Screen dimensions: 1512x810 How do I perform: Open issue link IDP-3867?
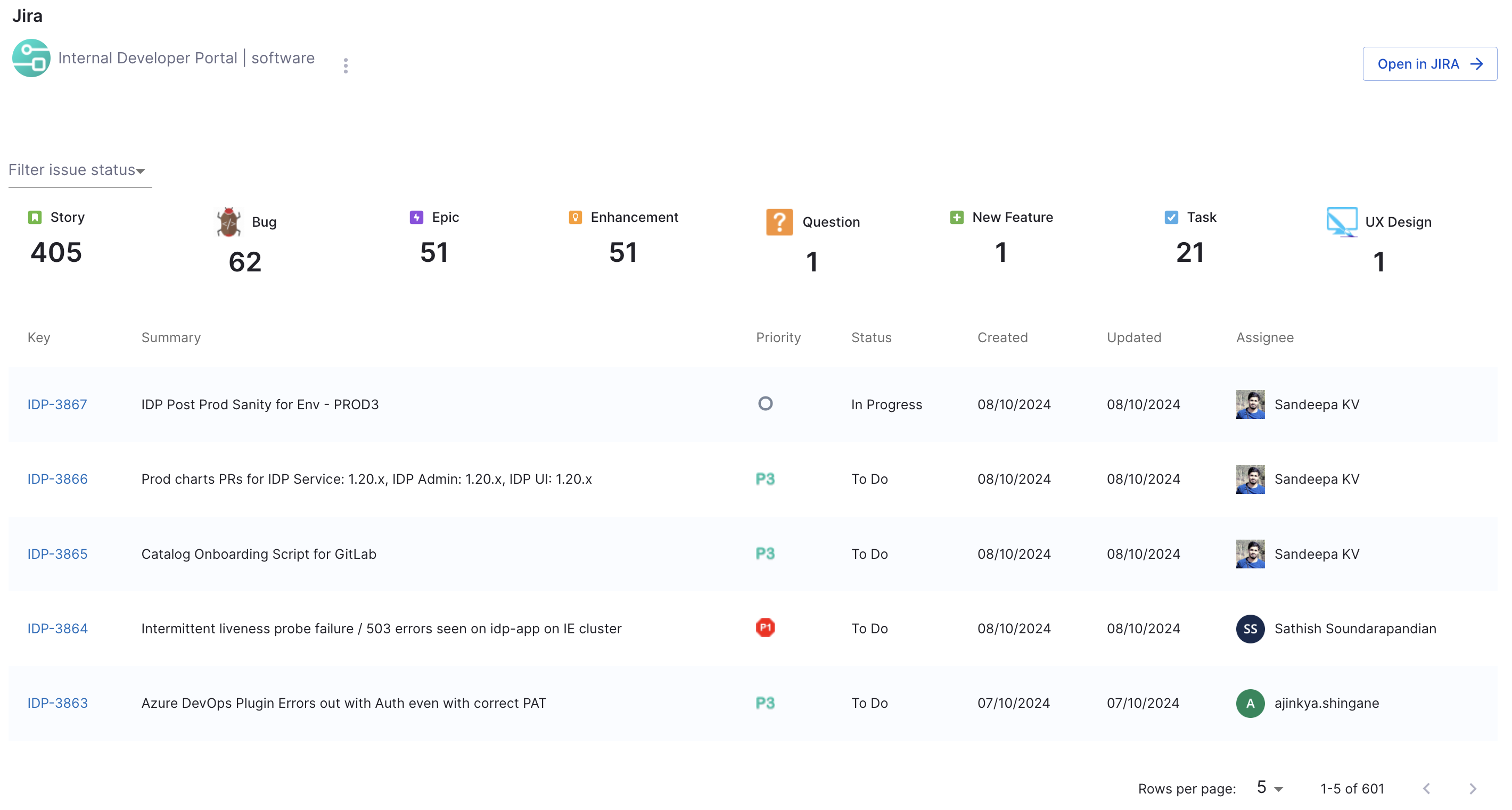point(57,404)
